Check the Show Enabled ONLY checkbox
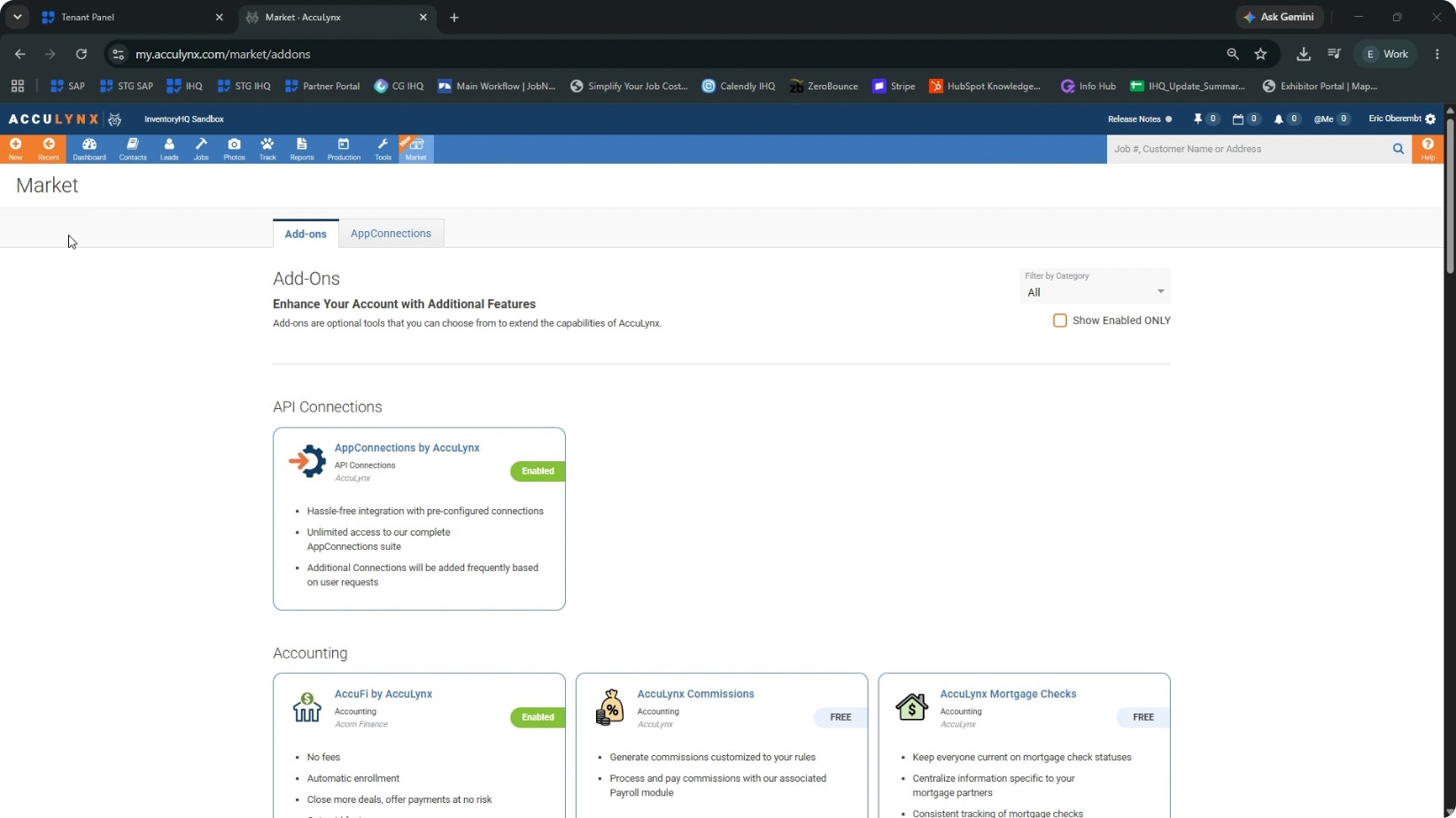Screen dimensions: 1456x818 [1059, 320]
